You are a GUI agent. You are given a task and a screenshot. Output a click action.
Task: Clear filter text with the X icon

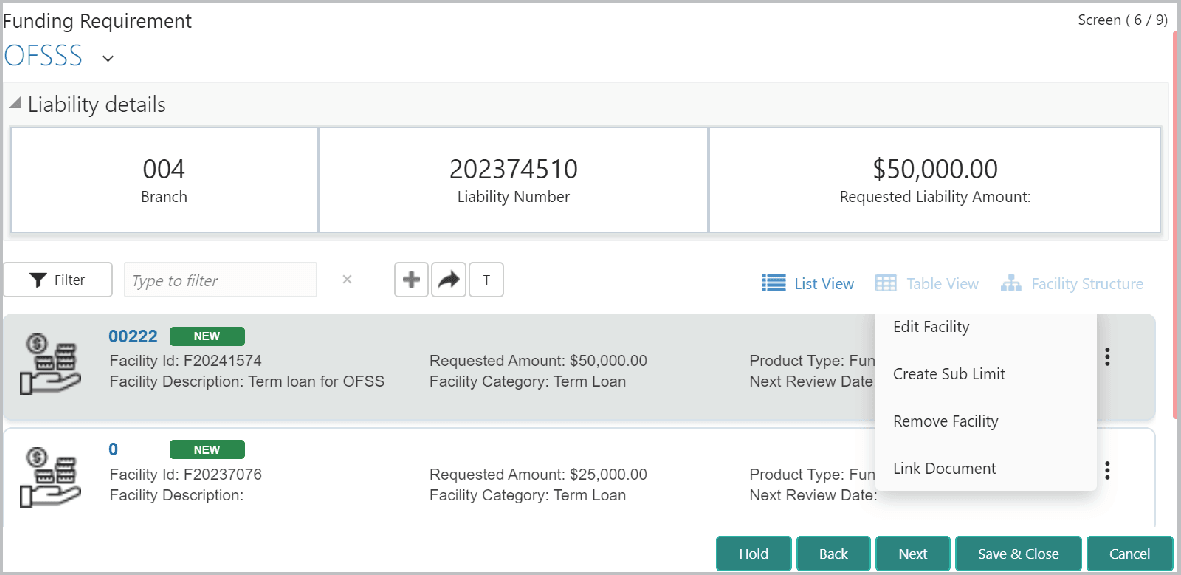click(347, 280)
